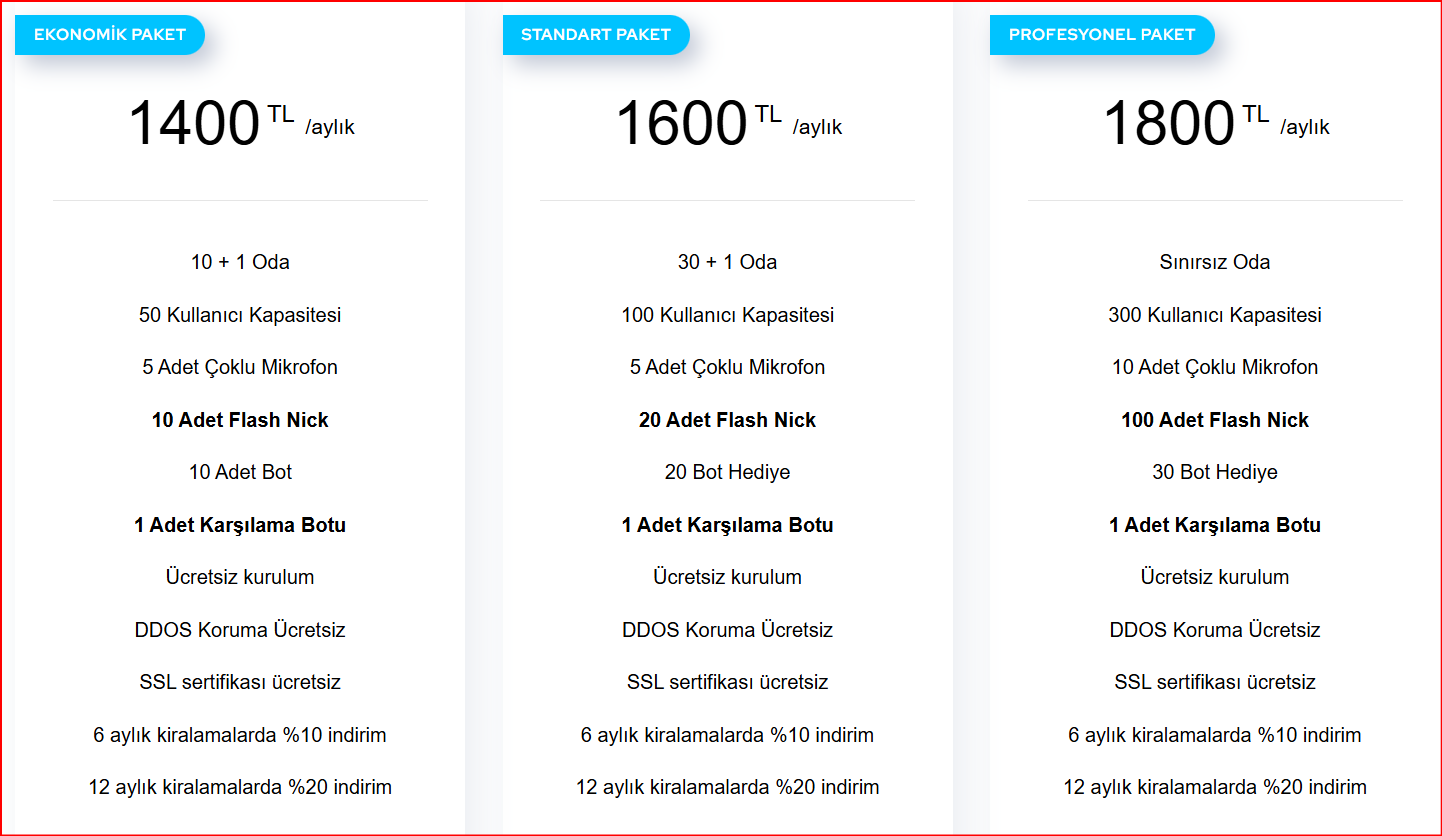The width and height of the screenshot is (1442, 836).
Task: Select 'Sınırsız Oda' in professional package
Action: coord(1215,262)
